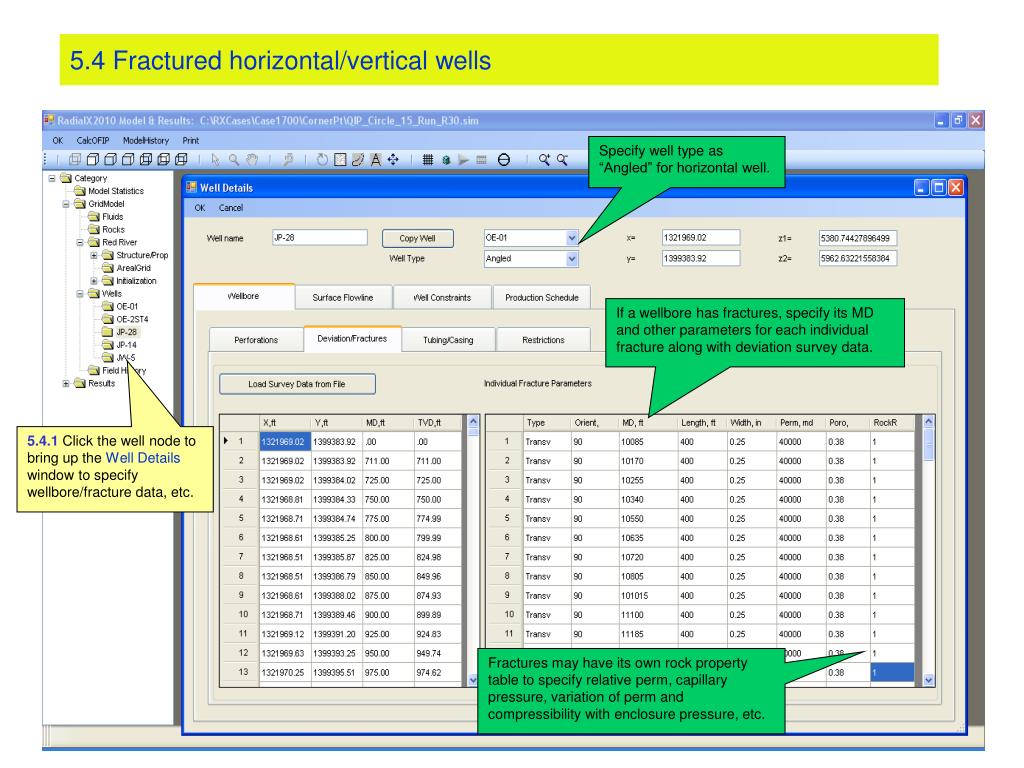Click the RadialX2010 main window title icon
Image resolution: width=1024 pixels, height=768 pixels.
(49, 120)
